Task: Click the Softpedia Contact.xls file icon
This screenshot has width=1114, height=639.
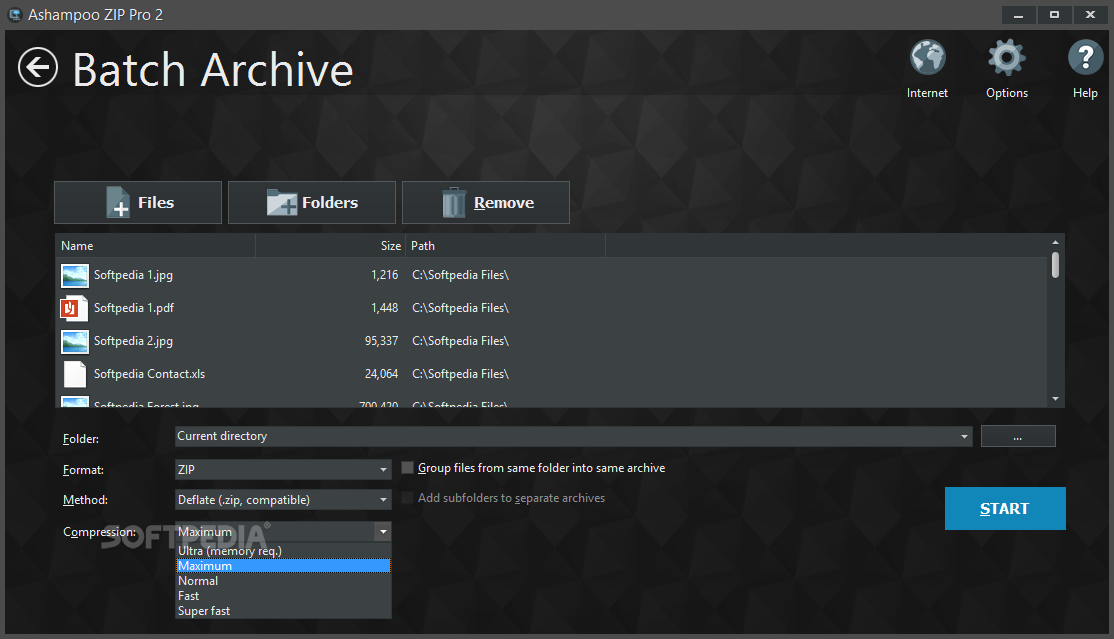Action: point(75,375)
